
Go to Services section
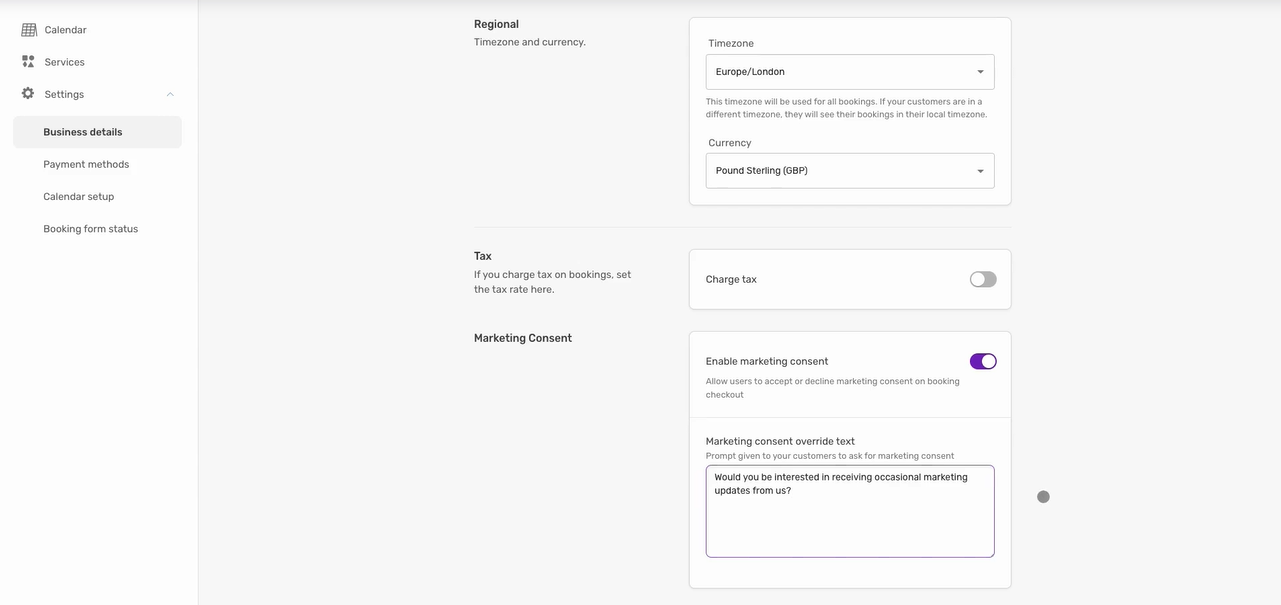tap(64, 62)
